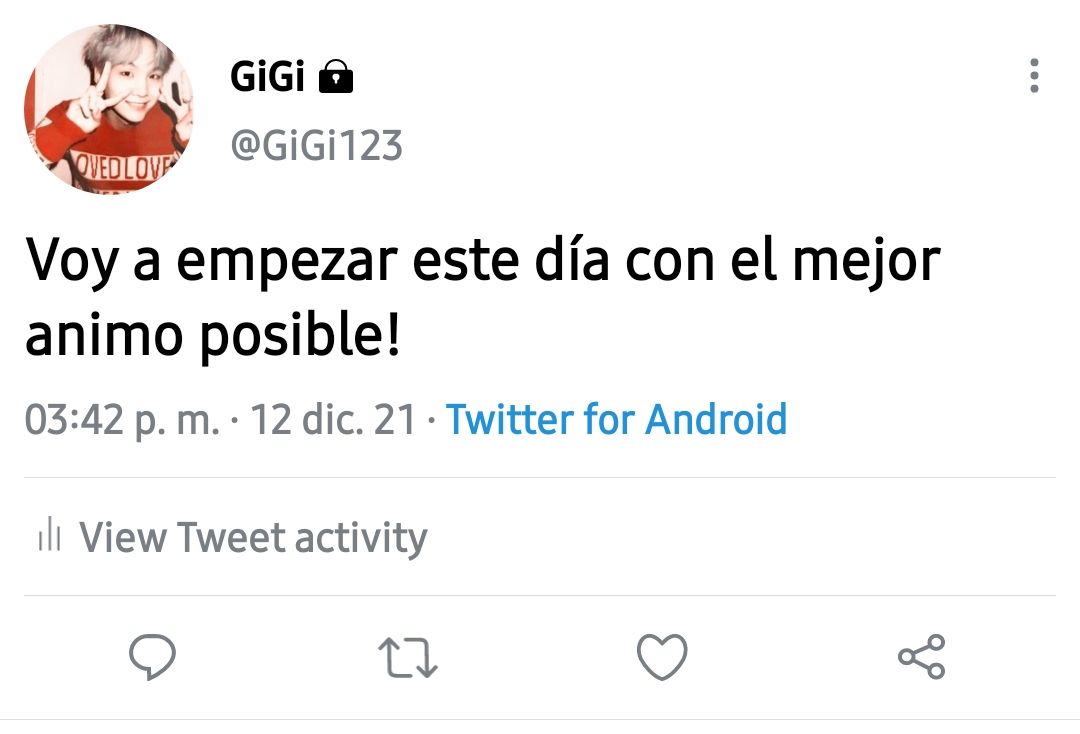Click the bar chart analytics icon
The height and width of the screenshot is (734, 1080).
click(x=50, y=534)
